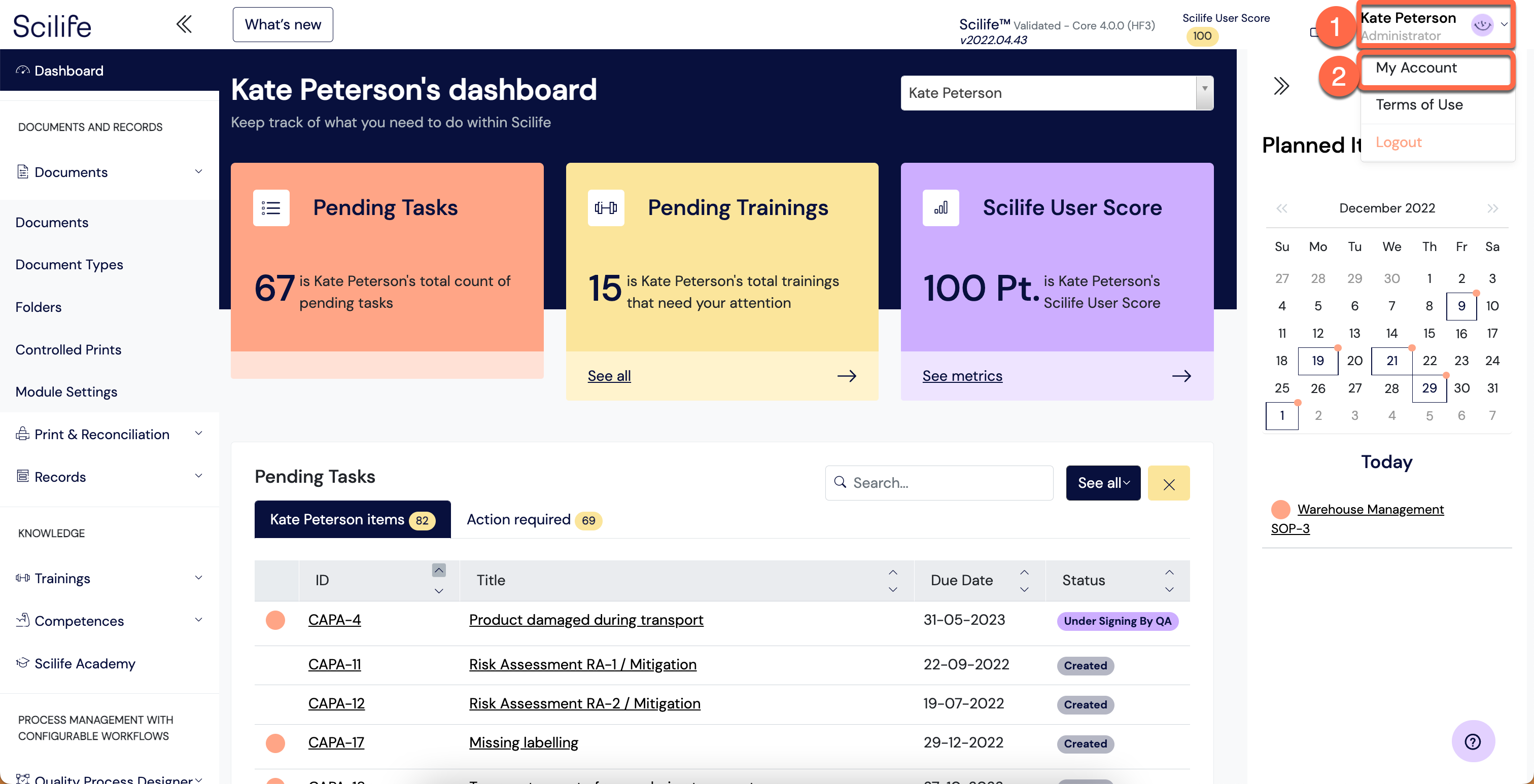Screen dimensions: 1534x784
Task: Click the Scilife User Score chart icon
Action: coord(940,208)
